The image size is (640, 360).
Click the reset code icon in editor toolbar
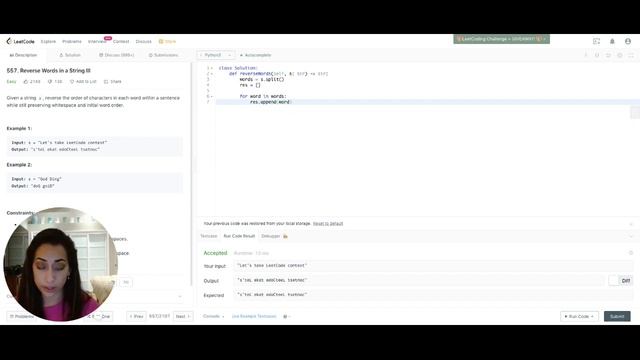608,55
